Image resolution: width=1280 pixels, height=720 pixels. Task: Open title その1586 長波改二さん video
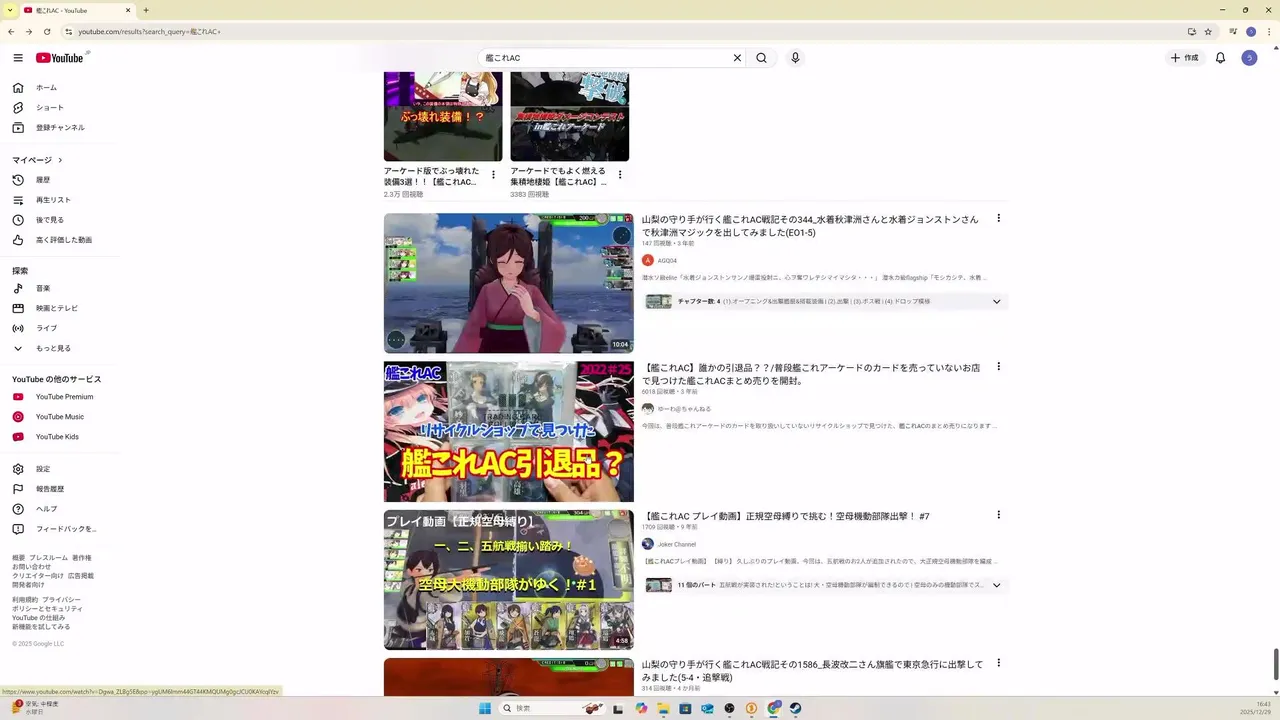(812, 671)
